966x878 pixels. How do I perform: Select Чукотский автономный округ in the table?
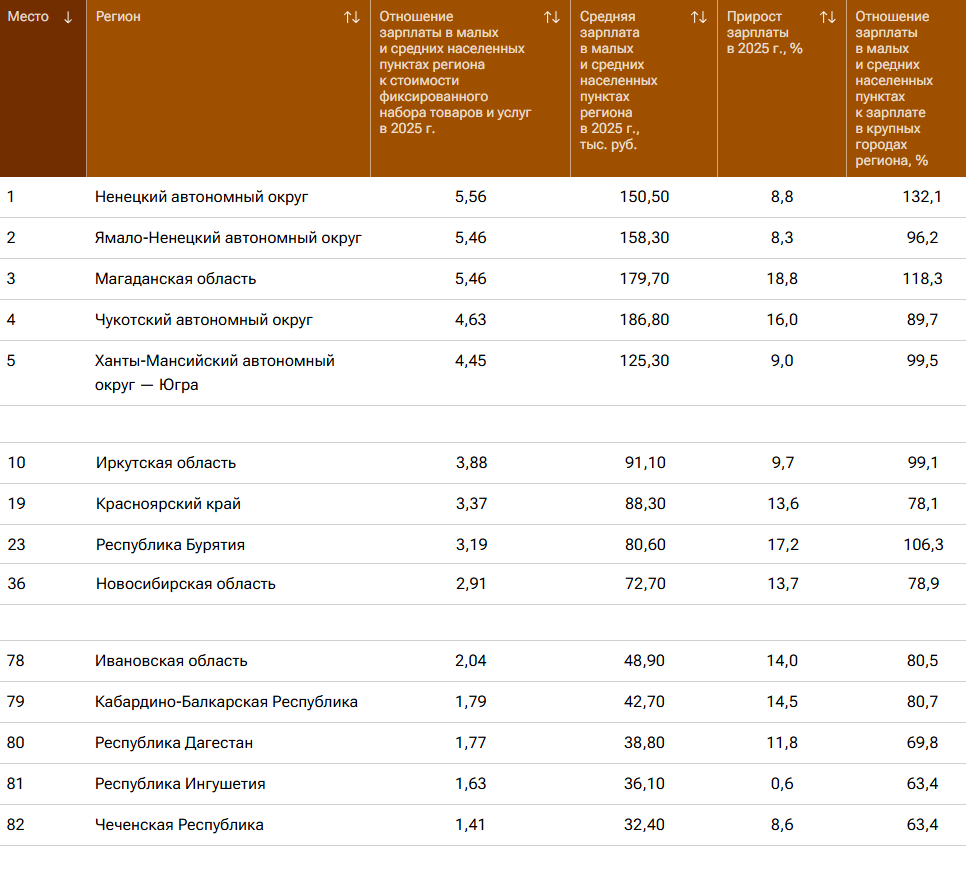point(204,320)
